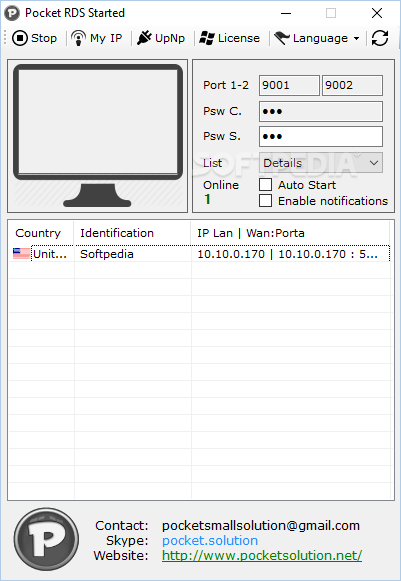The image size is (401, 581).
Task: Click the Psw C. password field
Action: (321, 111)
